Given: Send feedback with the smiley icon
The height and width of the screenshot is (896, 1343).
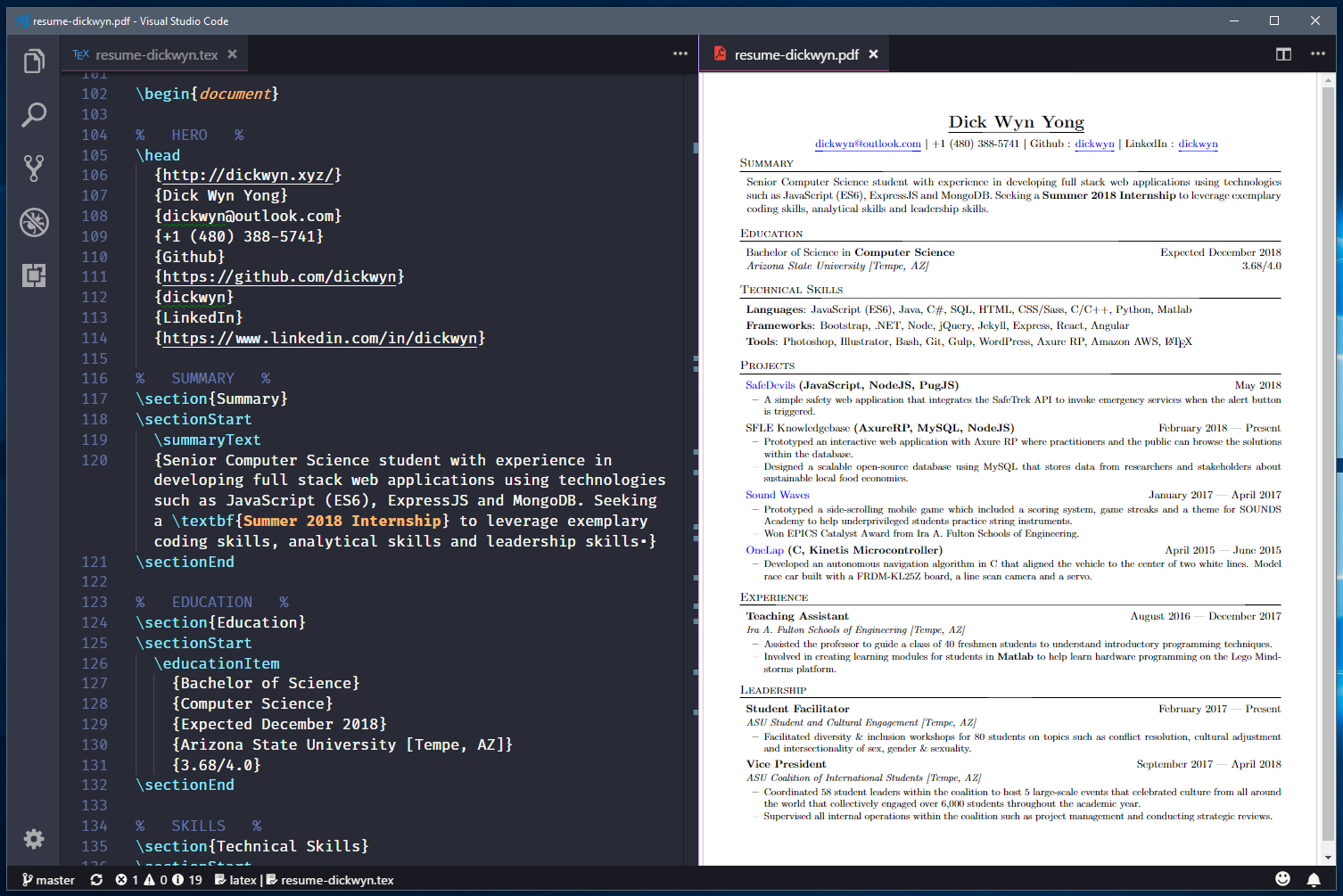Looking at the screenshot, I should (x=1282, y=879).
